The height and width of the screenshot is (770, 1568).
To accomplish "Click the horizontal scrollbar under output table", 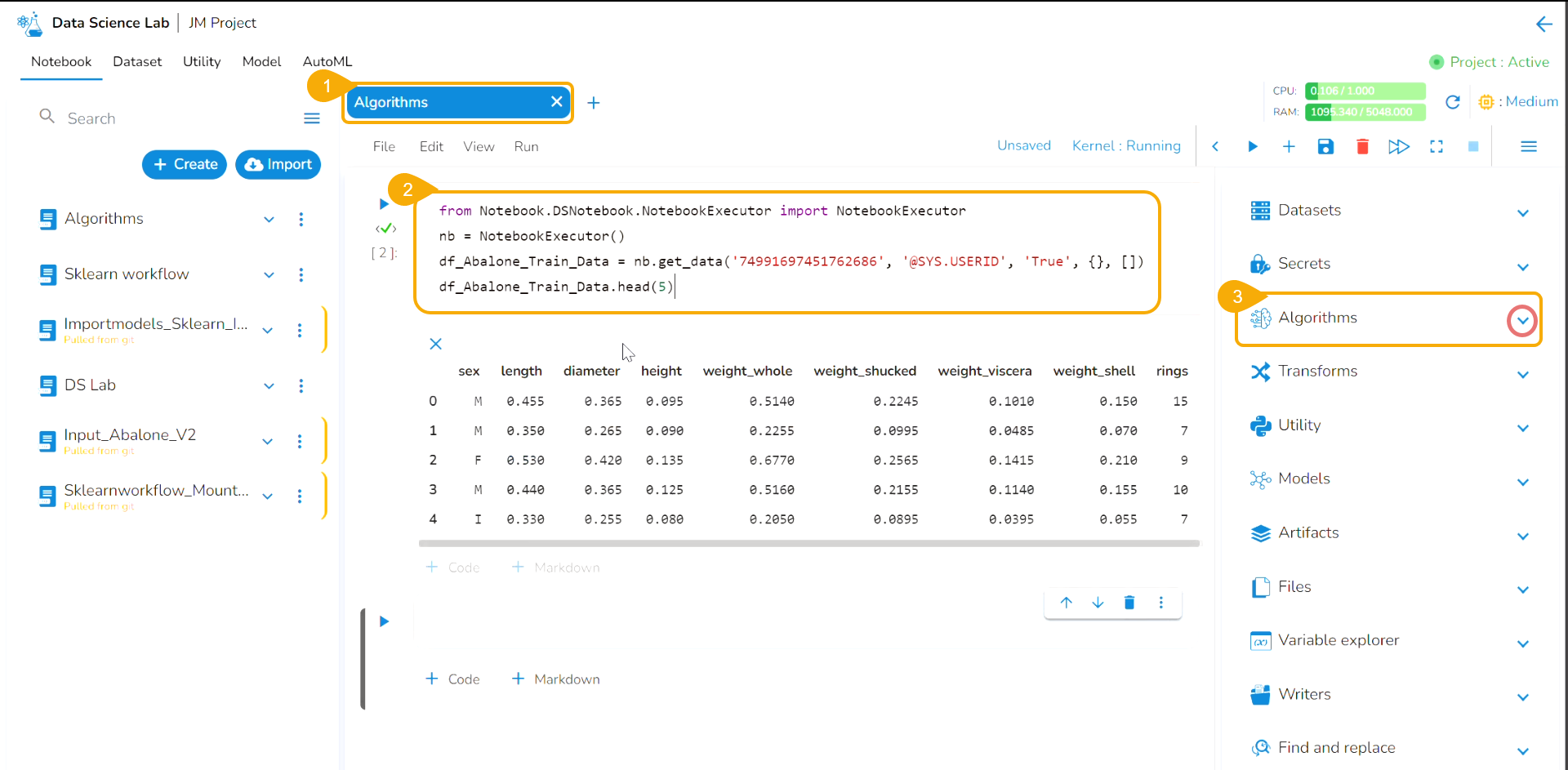I will (808, 543).
